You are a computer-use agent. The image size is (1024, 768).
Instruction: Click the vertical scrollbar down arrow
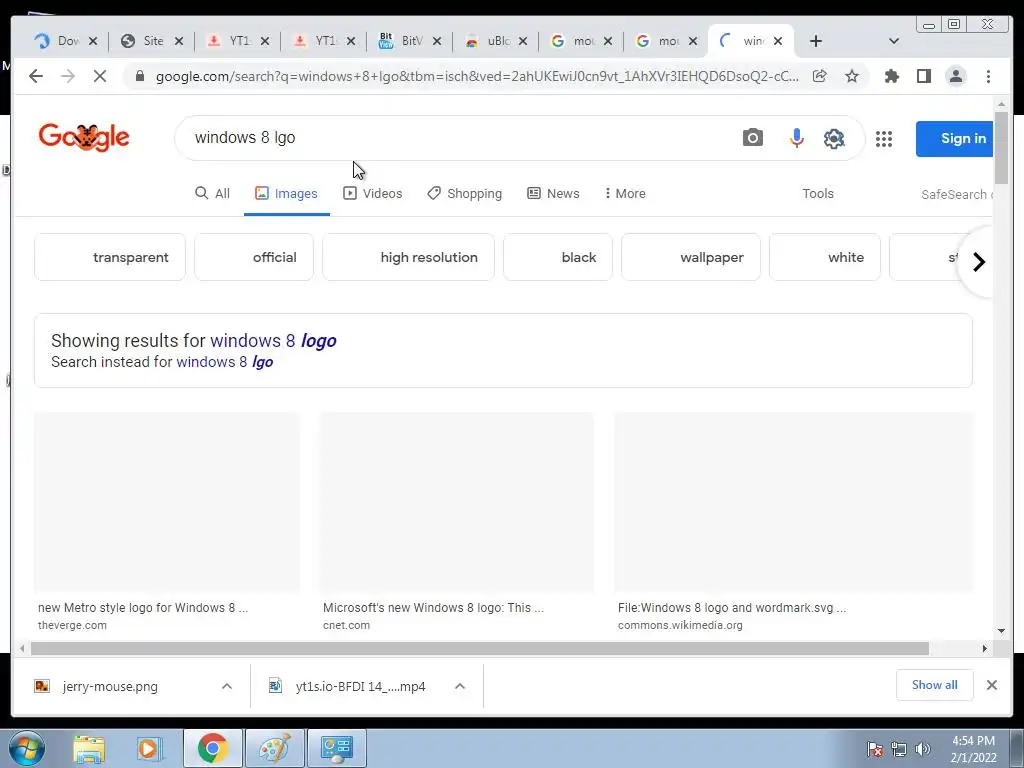[1001, 632]
